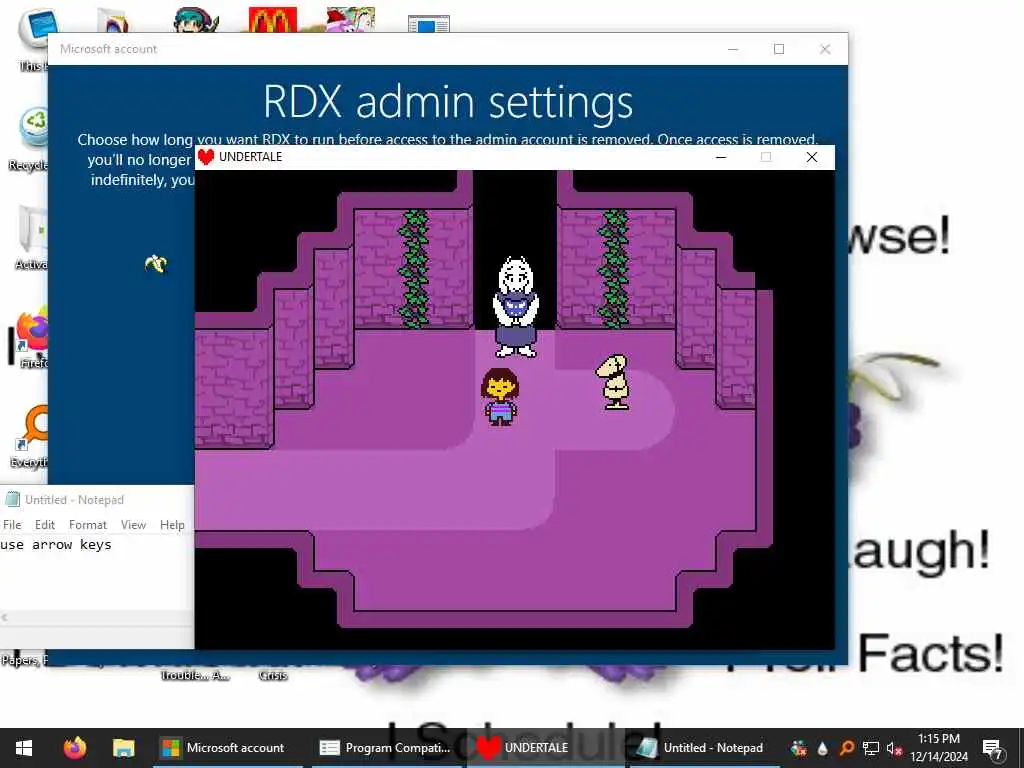Open Notepad's Edit menu
This screenshot has width=1024, height=768.
[44, 524]
